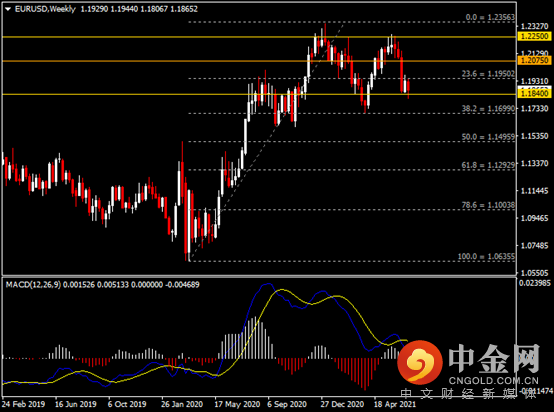554x412 pixels.
Task: Click the EURUSD chart dropdown triangle
Action: coord(8,9)
